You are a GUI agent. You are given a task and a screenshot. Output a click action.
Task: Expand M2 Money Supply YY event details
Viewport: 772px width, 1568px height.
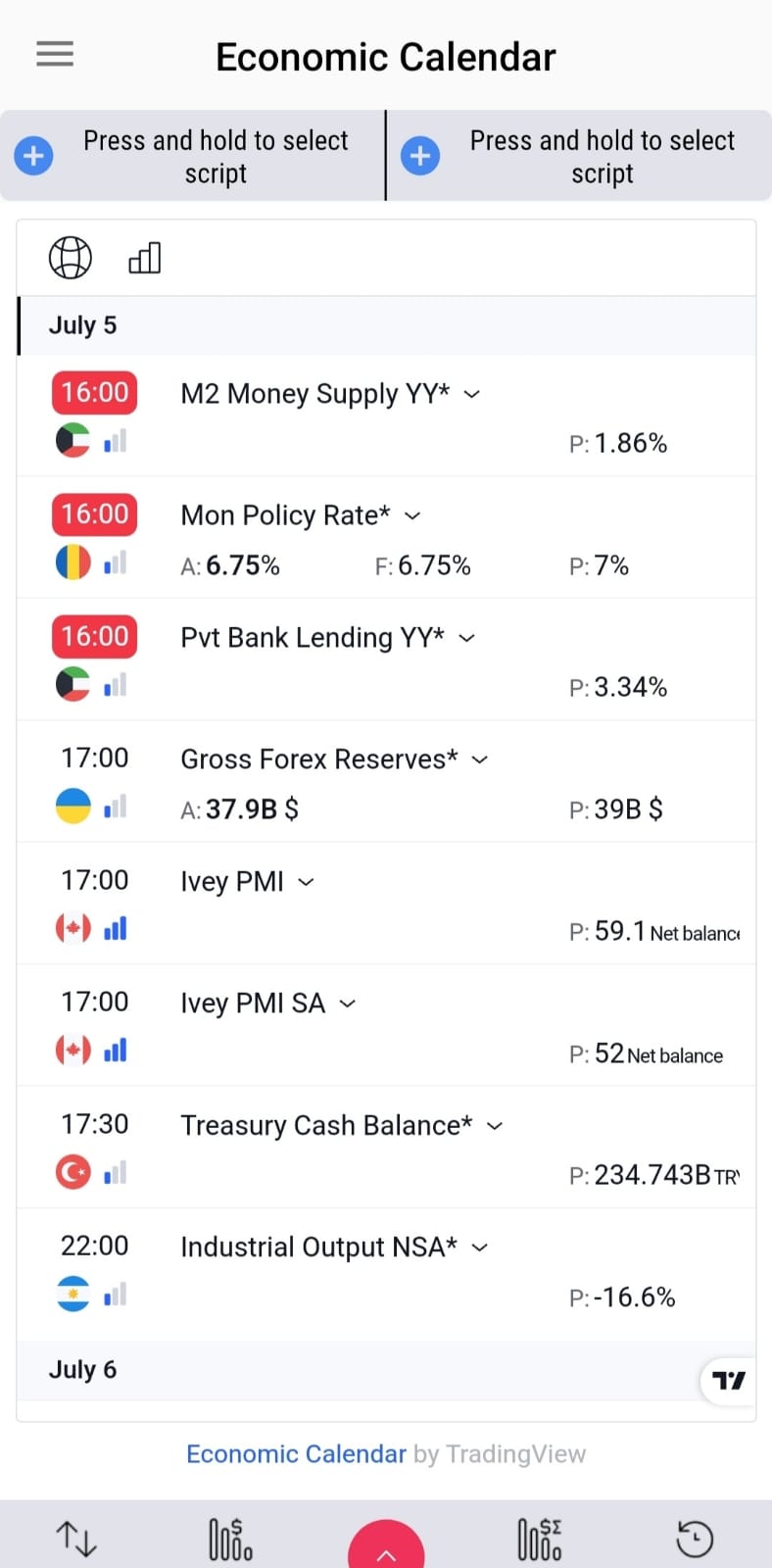point(472,394)
